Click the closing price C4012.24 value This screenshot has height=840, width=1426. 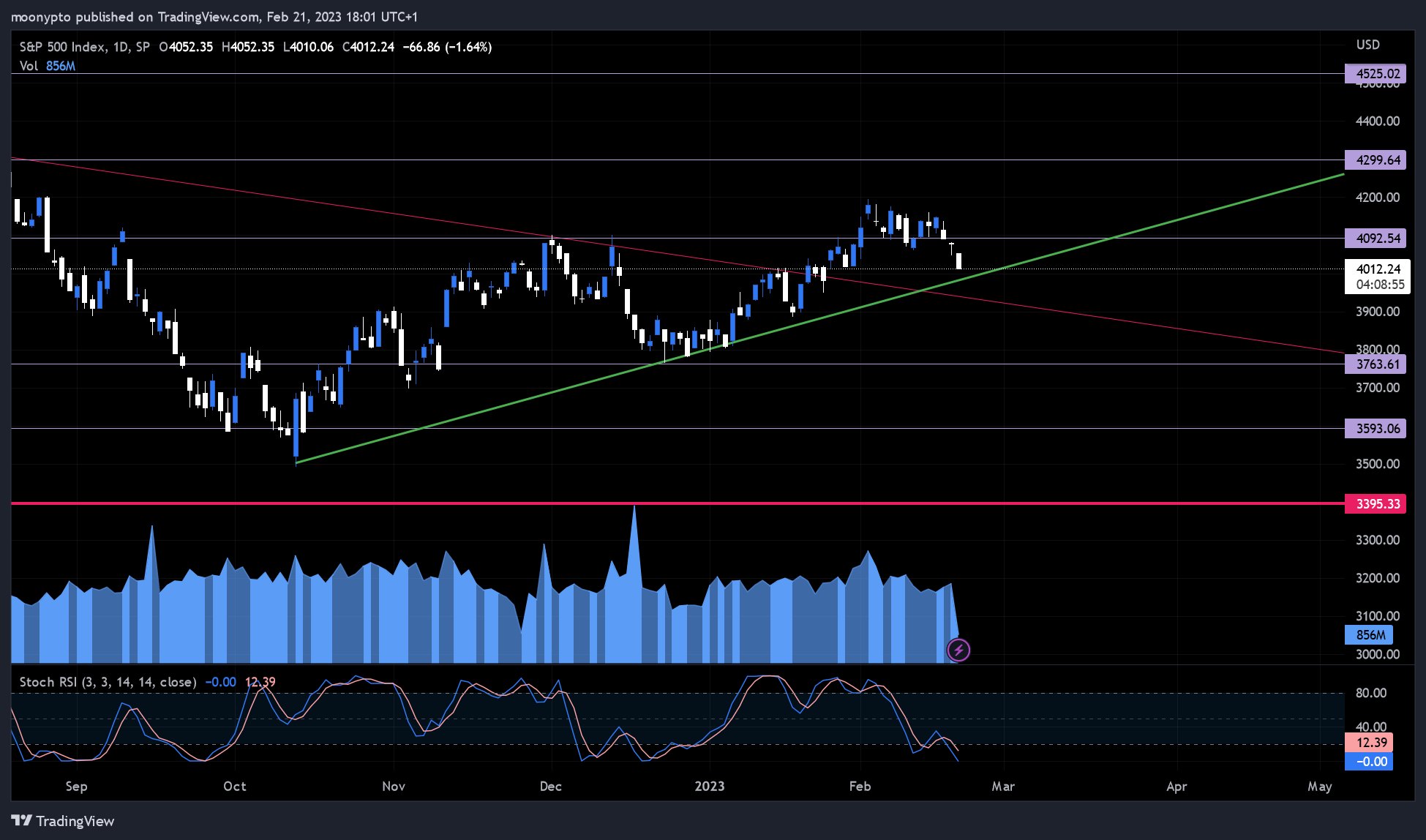click(x=368, y=47)
